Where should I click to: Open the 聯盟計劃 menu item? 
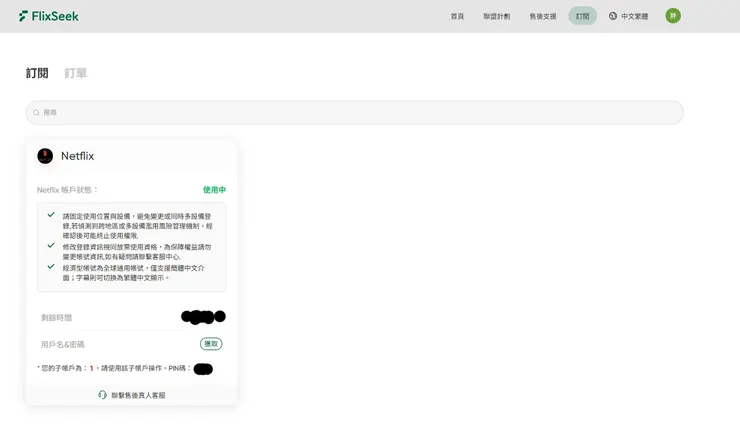tap(496, 16)
